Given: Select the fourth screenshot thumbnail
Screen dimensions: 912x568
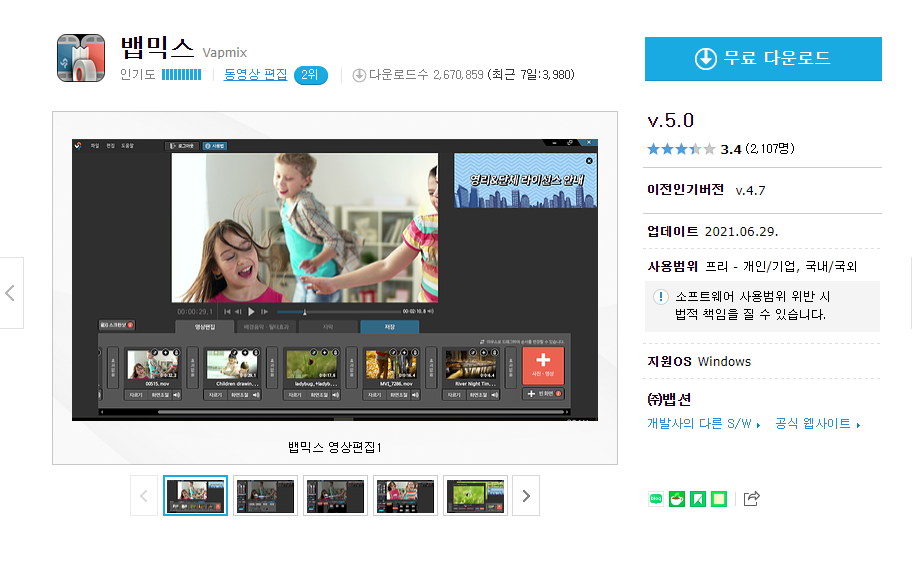Looking at the screenshot, I should [405, 496].
